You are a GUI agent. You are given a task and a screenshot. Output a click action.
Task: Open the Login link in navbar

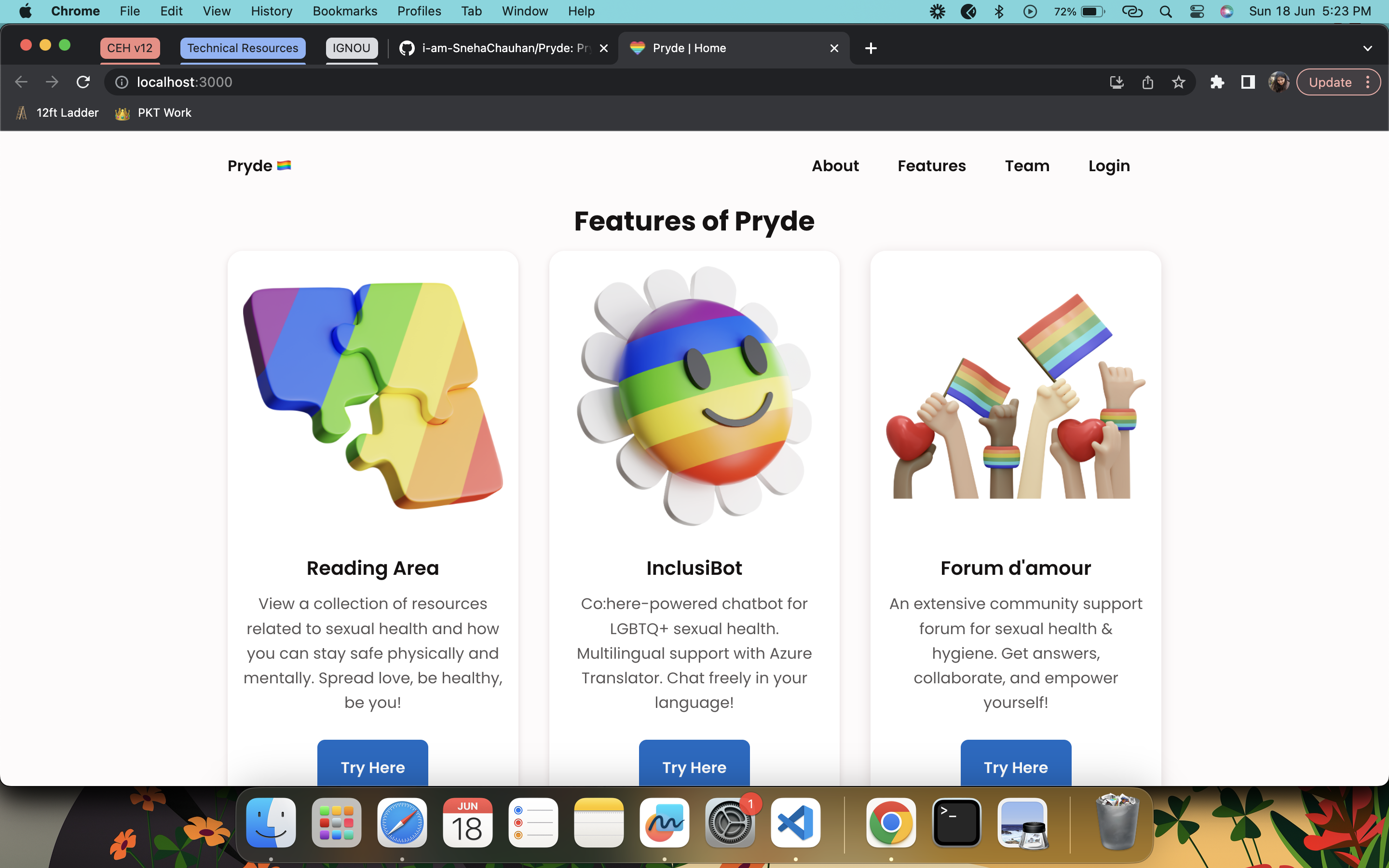tap(1109, 166)
